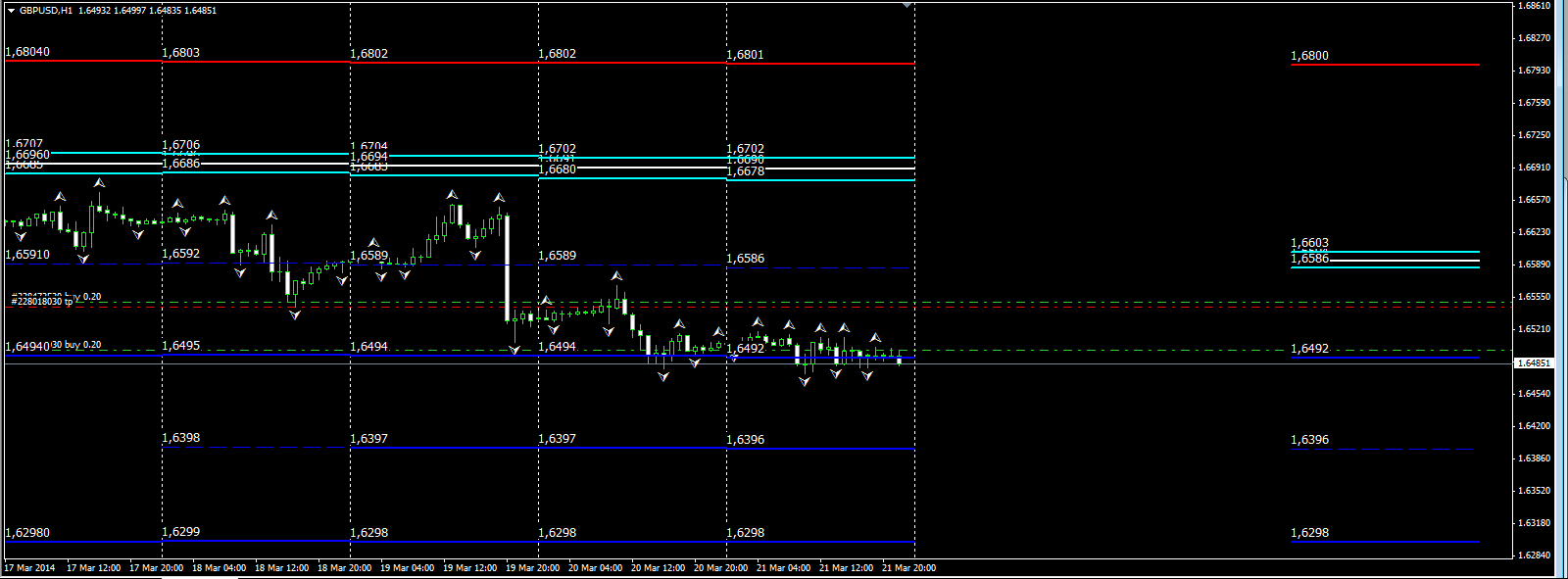Click the 1,6495 support label
Viewport: 1568px width, 579px height.
180,346
